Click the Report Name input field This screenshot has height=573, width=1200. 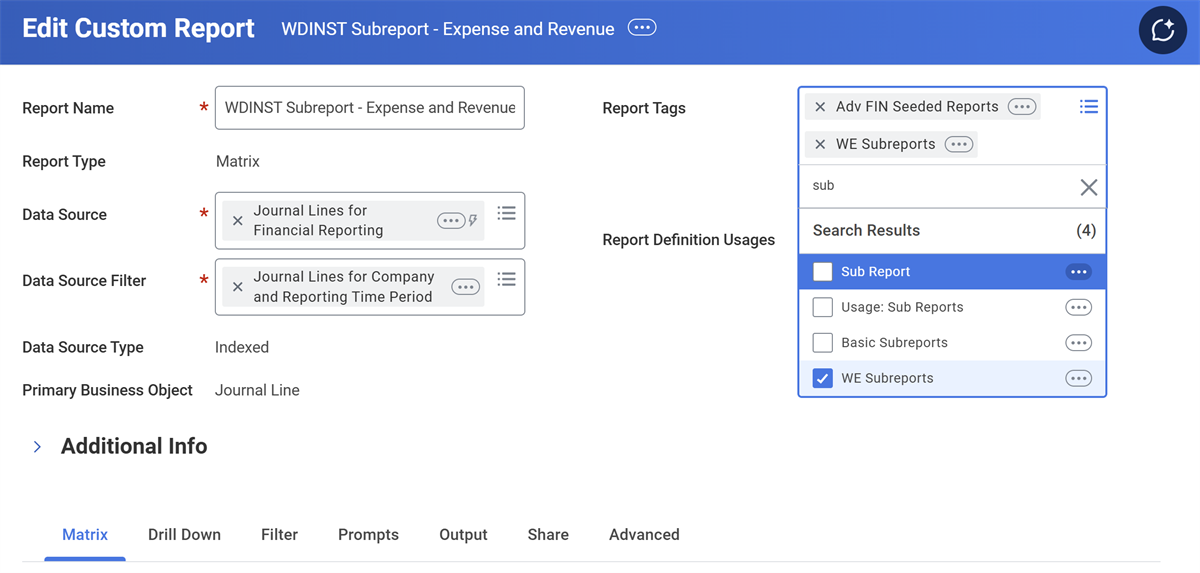370,108
